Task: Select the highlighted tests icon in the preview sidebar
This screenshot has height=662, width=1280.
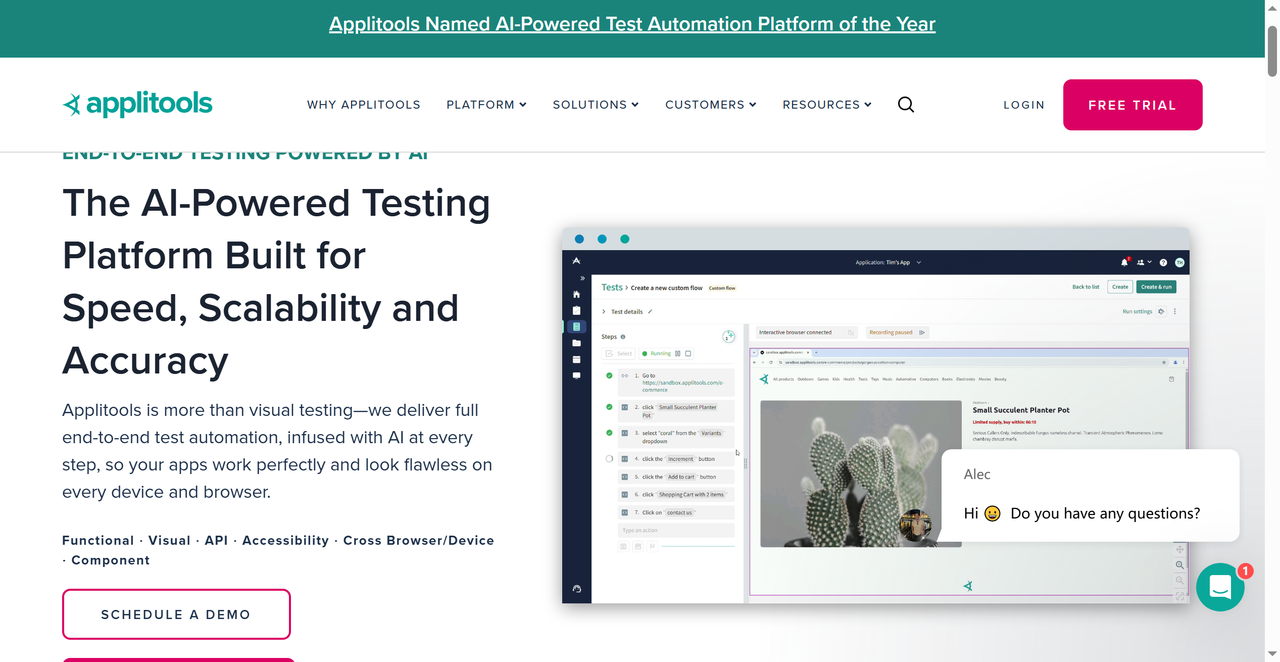Action: pos(576,327)
